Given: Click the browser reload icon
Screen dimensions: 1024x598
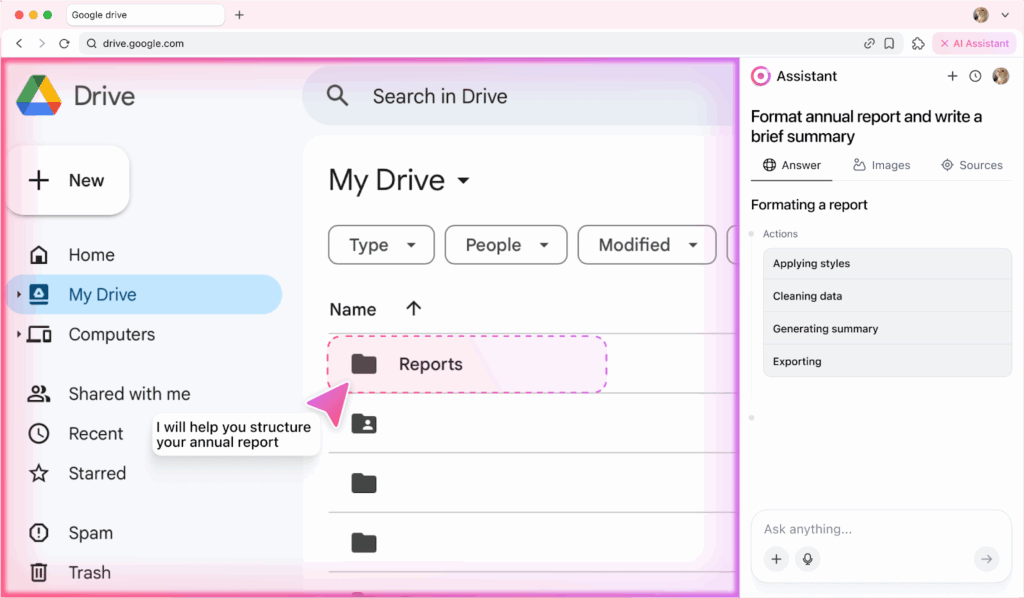Looking at the screenshot, I should tap(64, 44).
